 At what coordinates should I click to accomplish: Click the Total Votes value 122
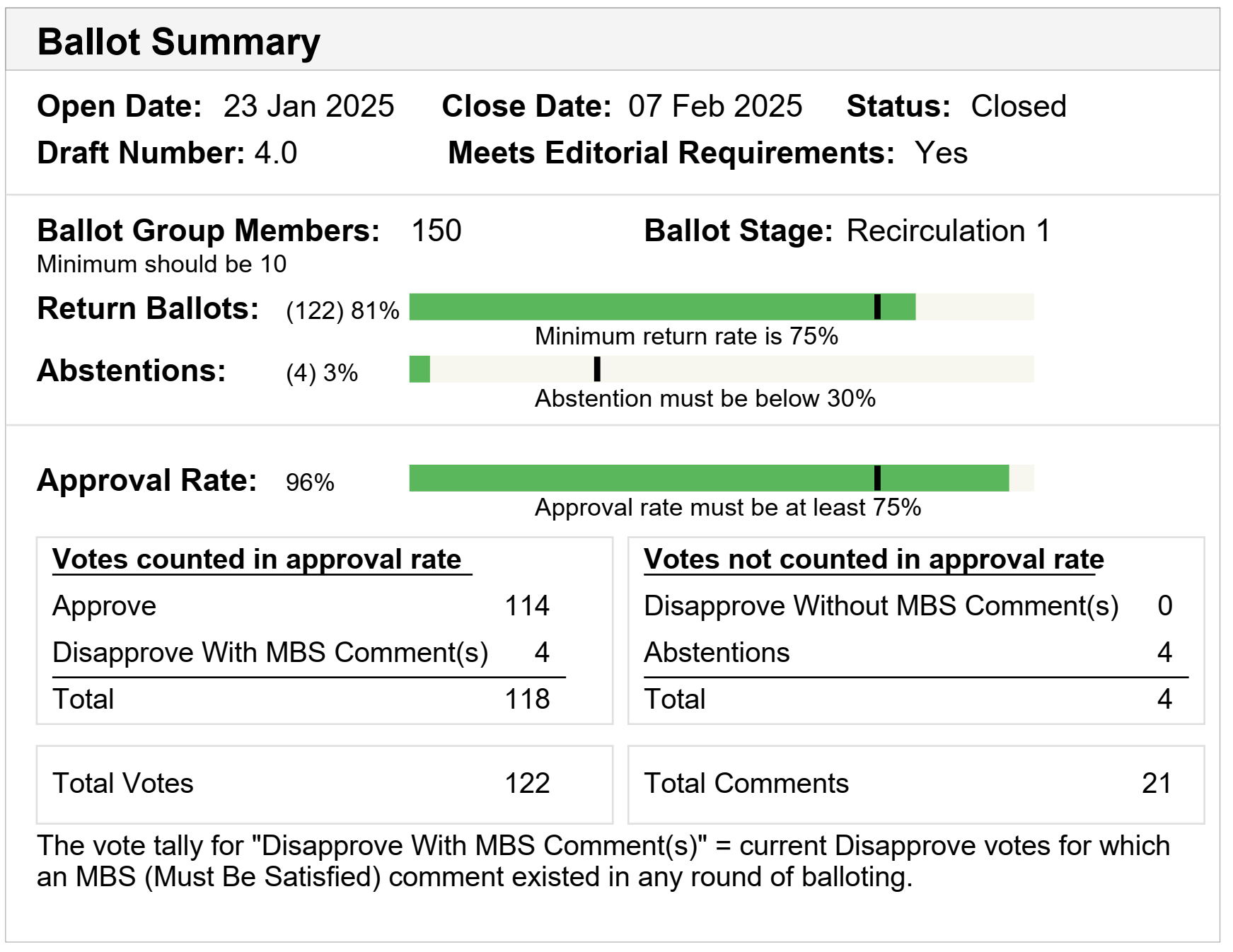point(527,784)
